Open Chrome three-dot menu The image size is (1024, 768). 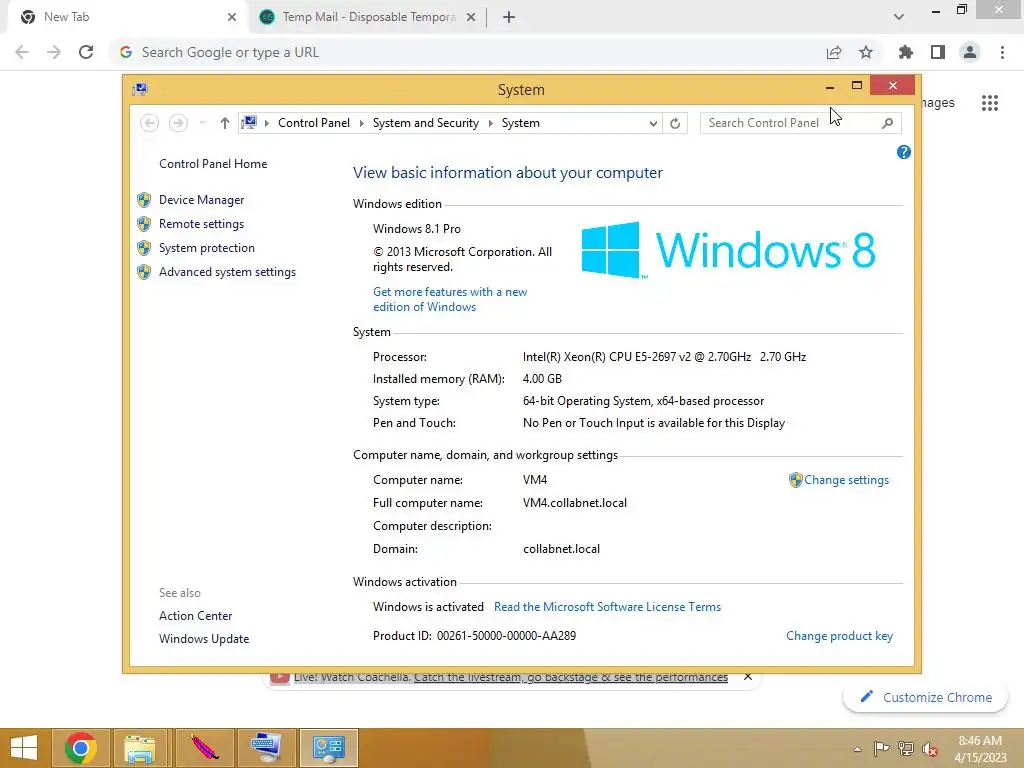[1002, 52]
